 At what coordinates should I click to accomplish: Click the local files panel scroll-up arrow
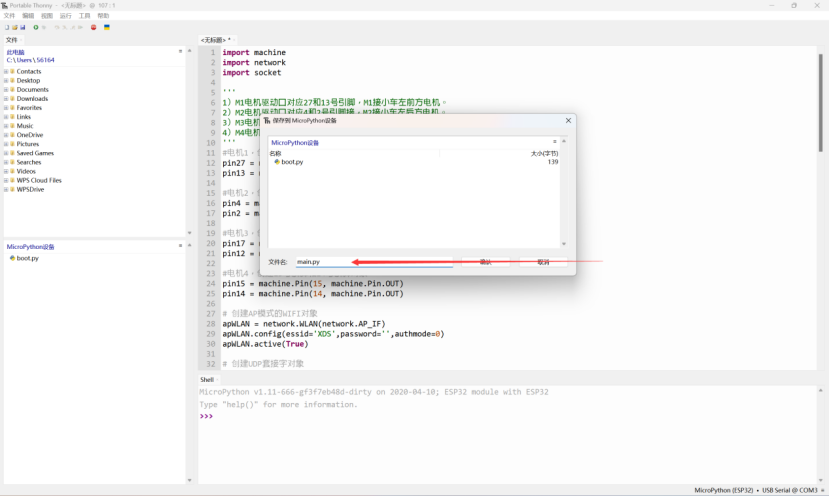click(x=190, y=51)
